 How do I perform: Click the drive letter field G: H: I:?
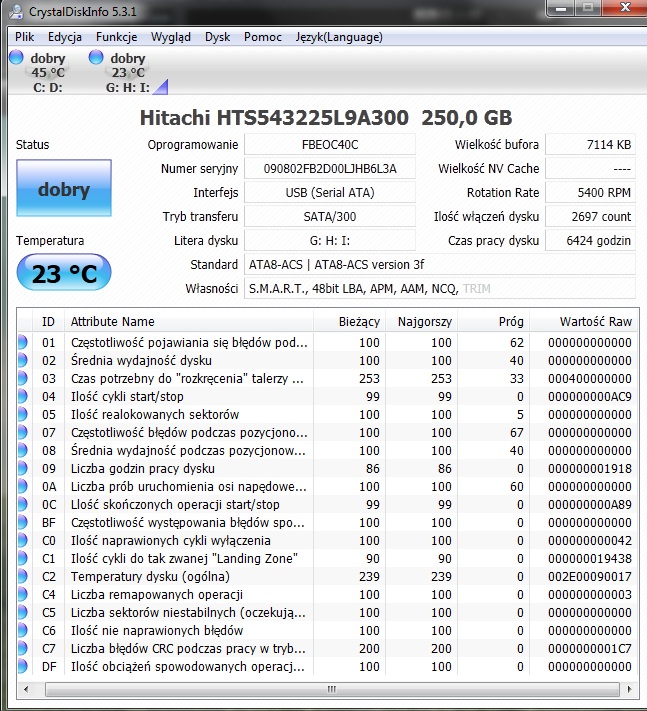click(330, 240)
